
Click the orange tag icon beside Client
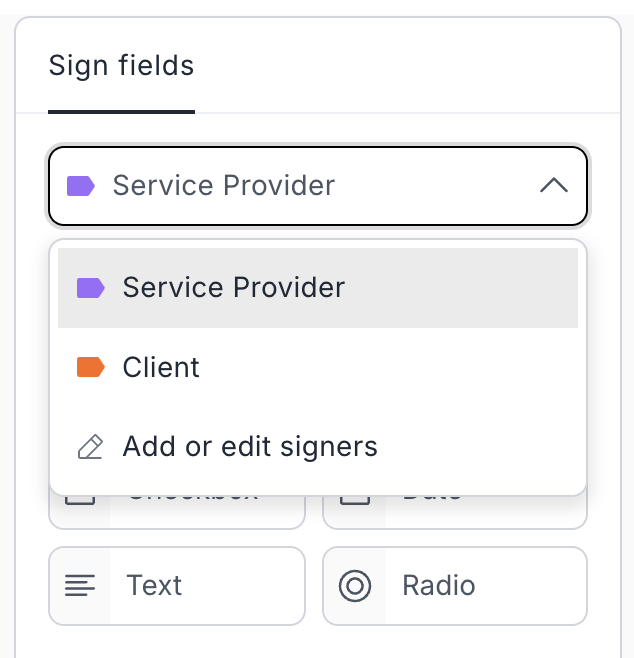(x=90, y=368)
